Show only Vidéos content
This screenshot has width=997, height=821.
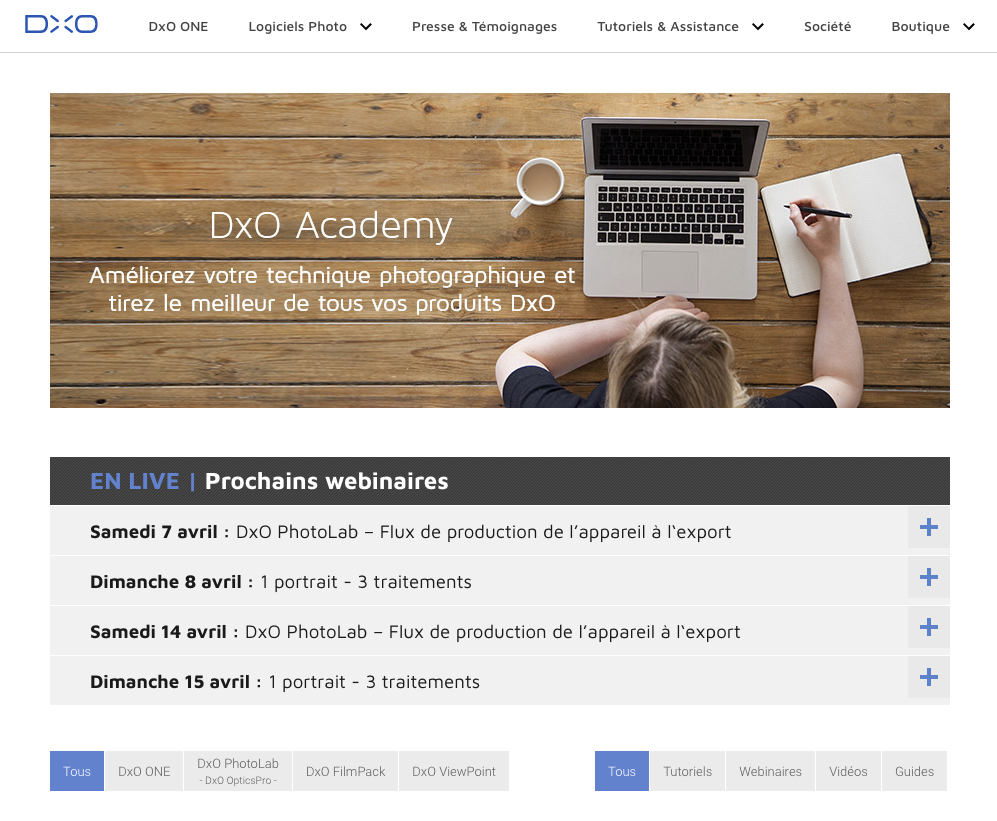pos(848,771)
